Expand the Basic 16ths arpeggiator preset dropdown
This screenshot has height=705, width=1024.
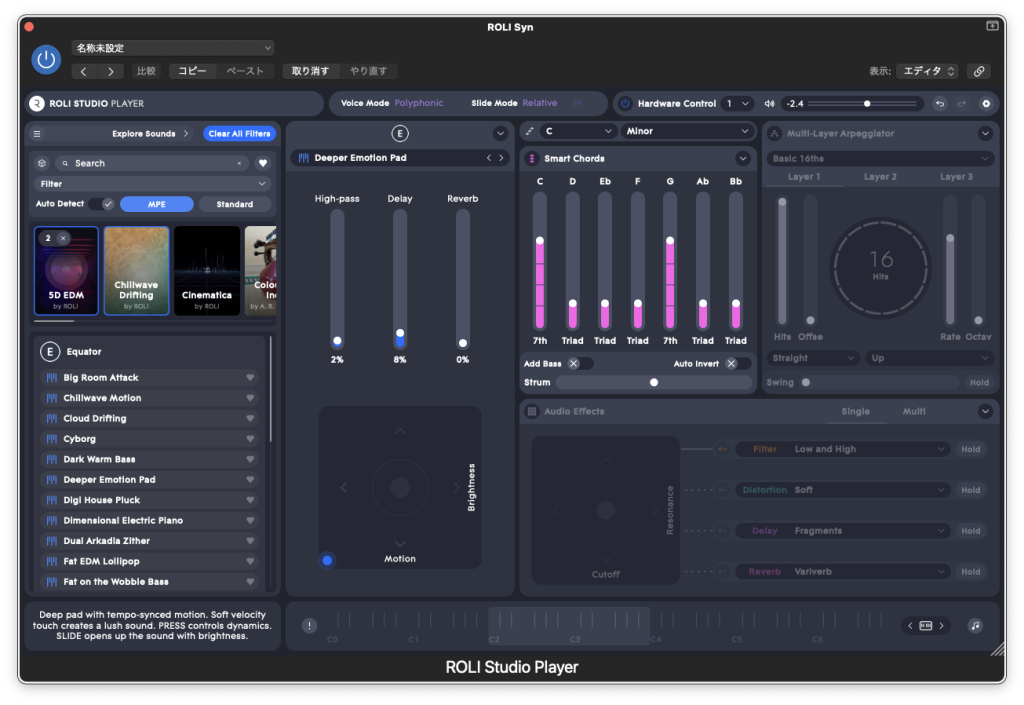(x=880, y=159)
